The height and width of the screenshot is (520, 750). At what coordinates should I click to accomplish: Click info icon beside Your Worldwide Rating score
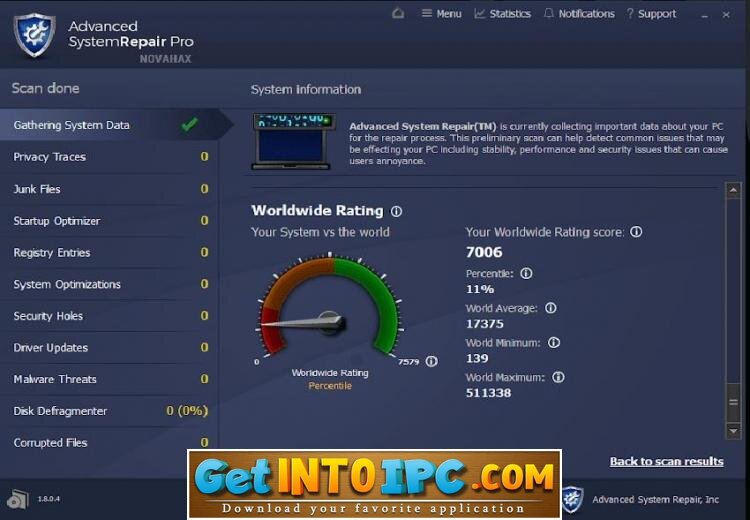tap(636, 232)
